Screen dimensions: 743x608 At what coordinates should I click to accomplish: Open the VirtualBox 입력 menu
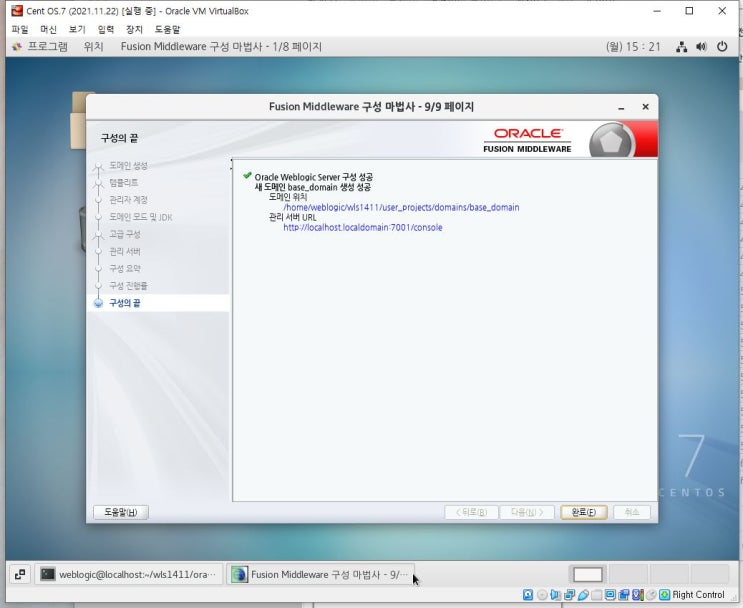[106, 29]
